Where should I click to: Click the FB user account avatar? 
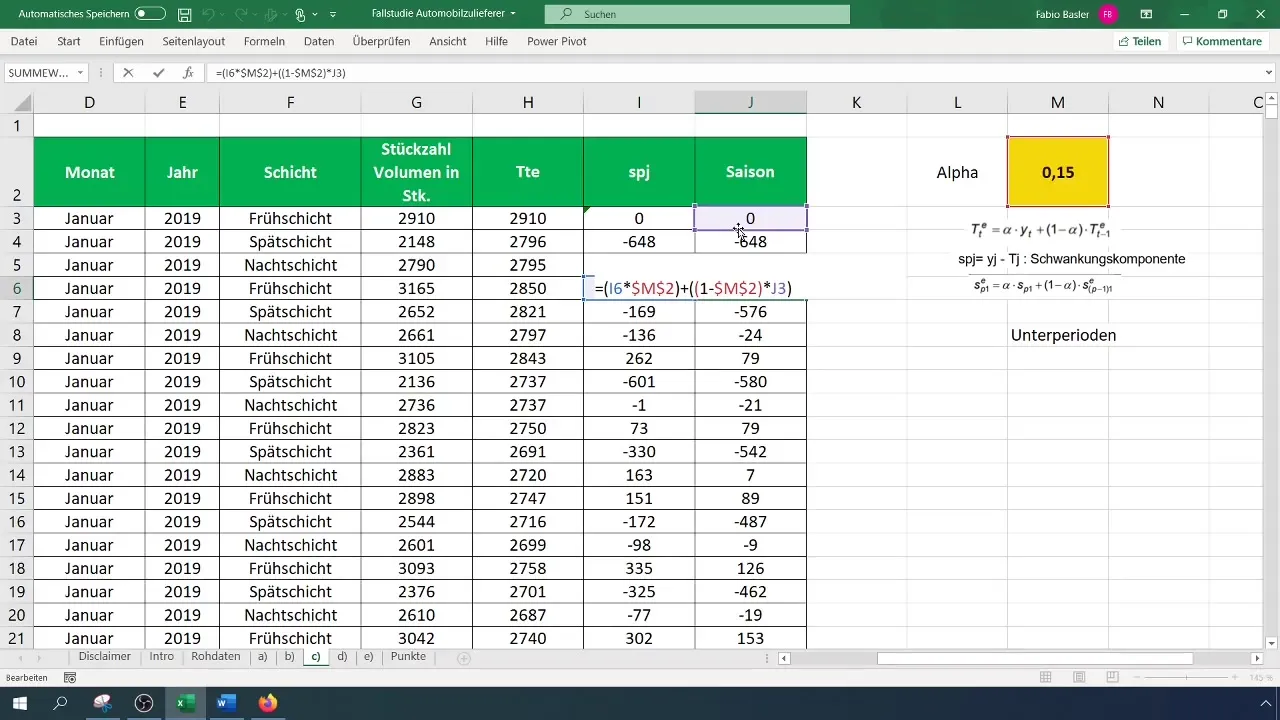click(x=1107, y=14)
